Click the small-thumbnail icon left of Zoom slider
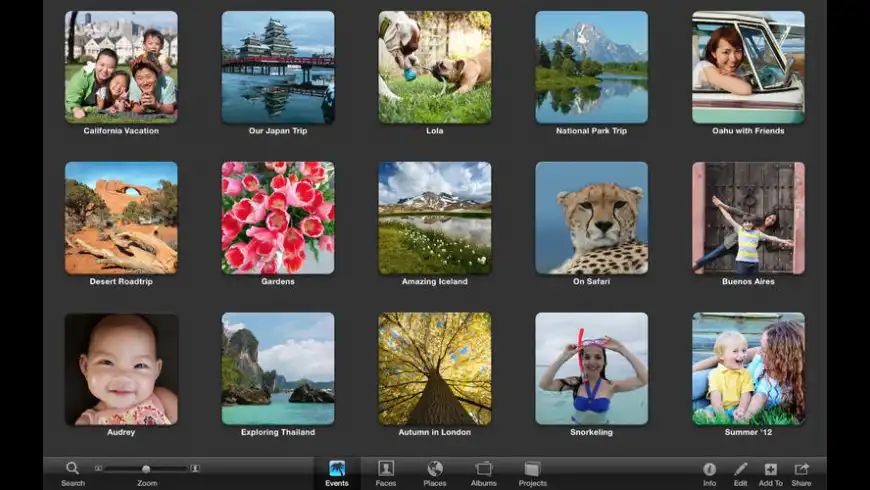 point(98,469)
